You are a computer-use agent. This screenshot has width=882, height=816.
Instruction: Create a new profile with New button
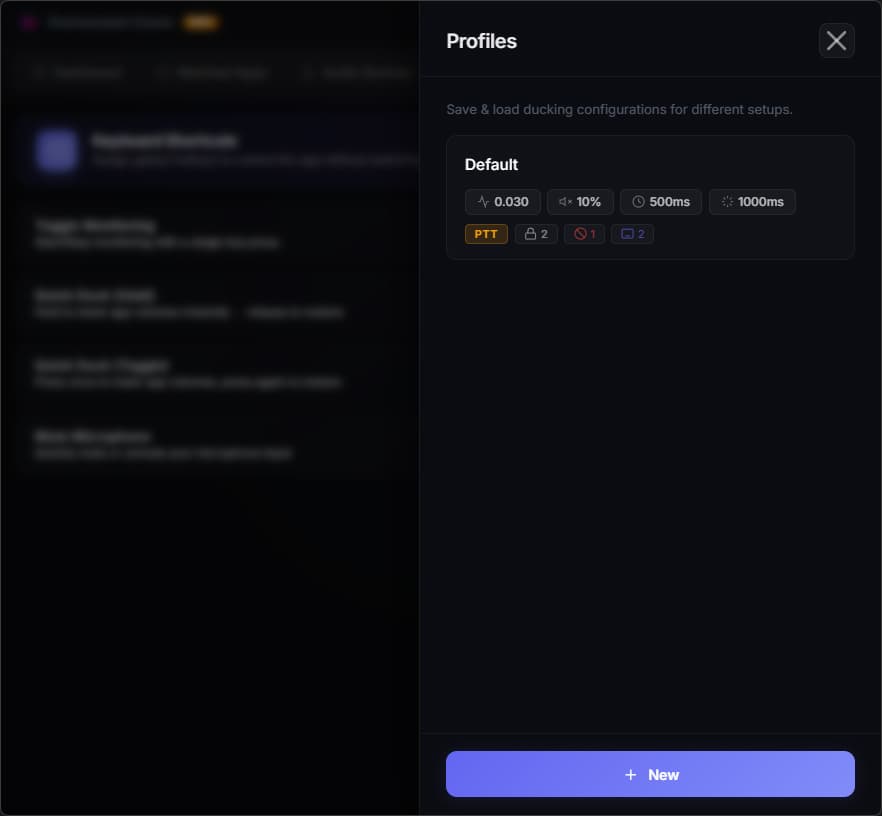coord(650,774)
